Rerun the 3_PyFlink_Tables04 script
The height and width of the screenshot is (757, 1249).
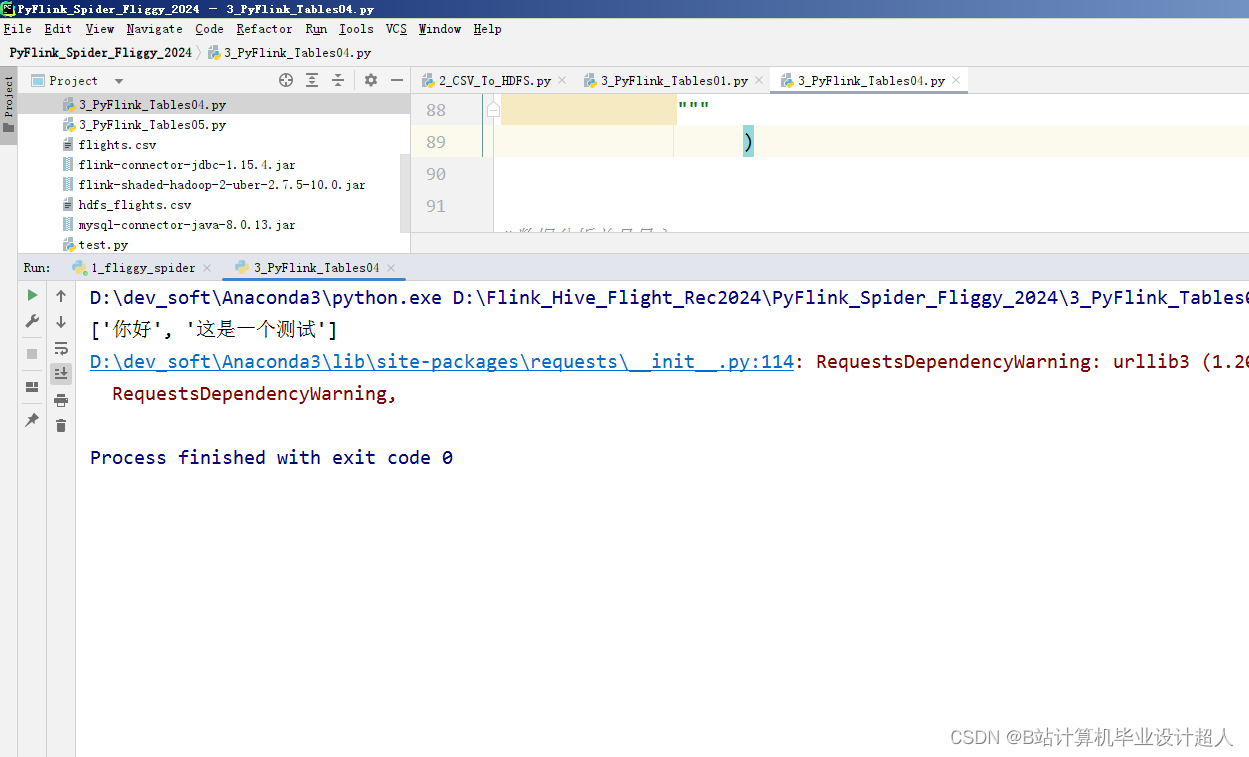coord(32,295)
